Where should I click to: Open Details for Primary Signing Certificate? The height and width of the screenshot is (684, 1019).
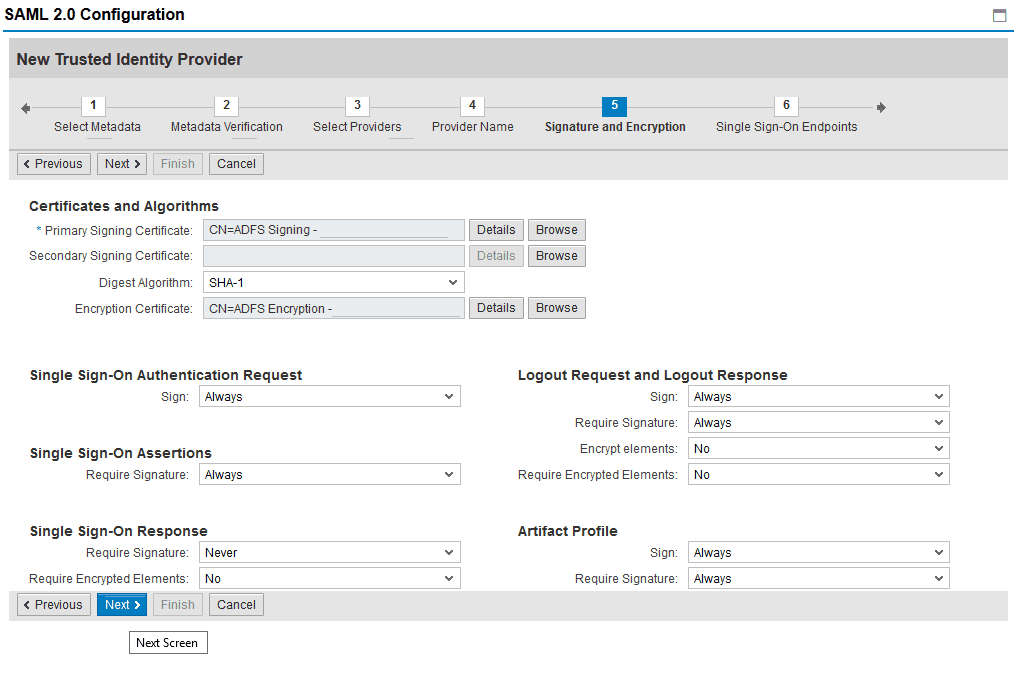click(x=496, y=230)
